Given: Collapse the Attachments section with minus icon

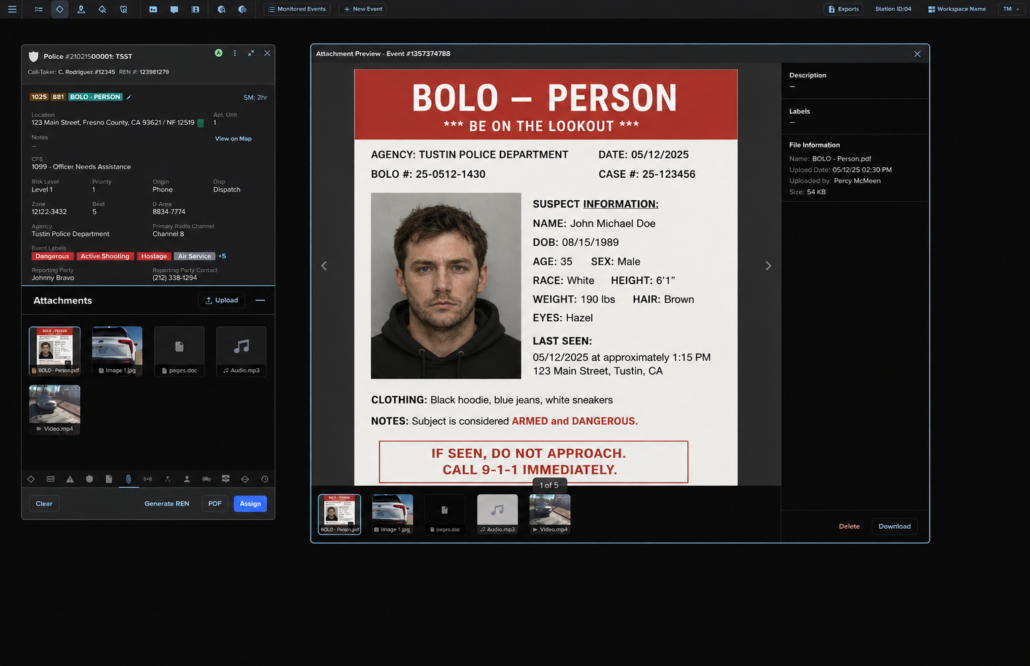Looking at the screenshot, I should tap(260, 300).
